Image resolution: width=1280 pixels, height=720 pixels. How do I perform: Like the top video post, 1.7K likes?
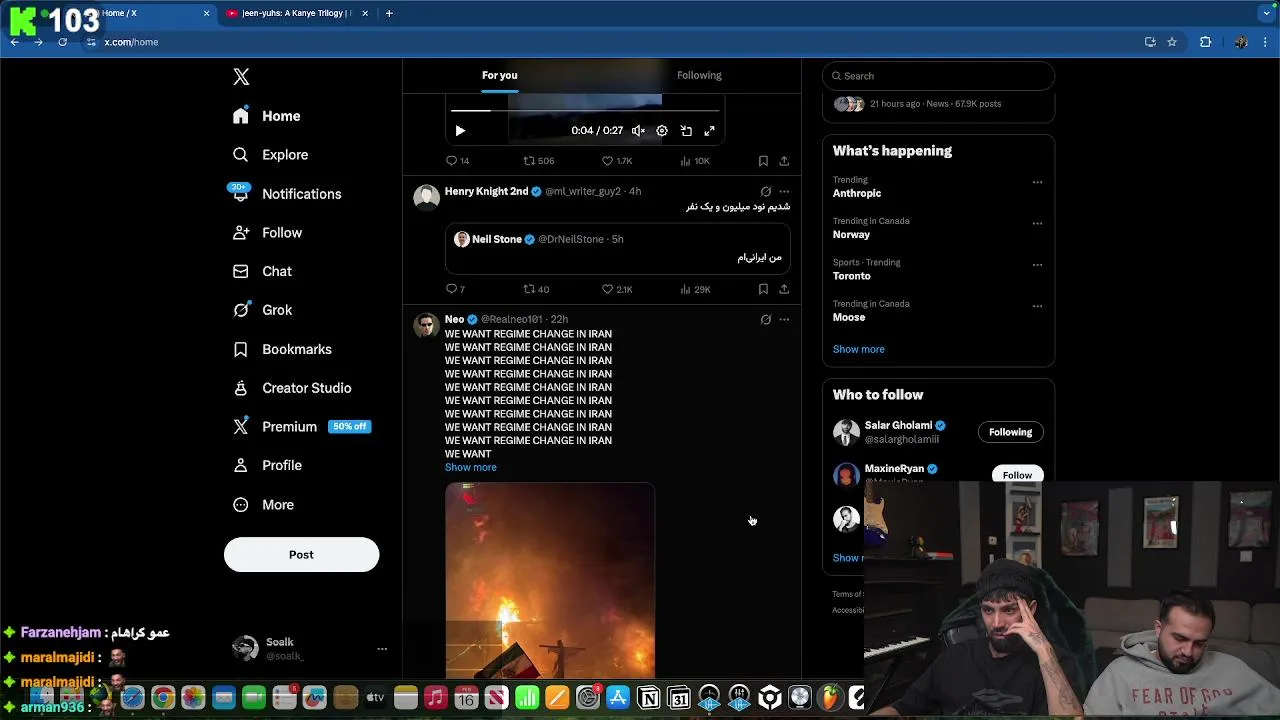[x=617, y=161]
